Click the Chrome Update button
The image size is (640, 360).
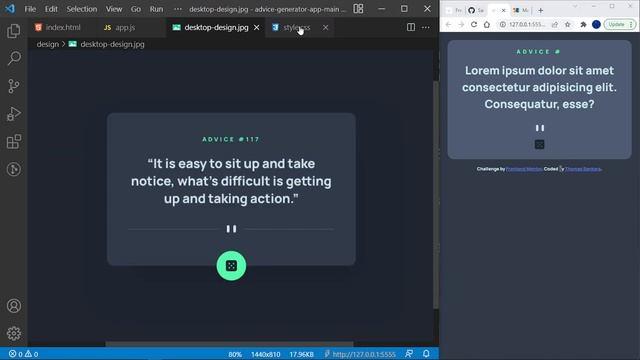pos(620,24)
